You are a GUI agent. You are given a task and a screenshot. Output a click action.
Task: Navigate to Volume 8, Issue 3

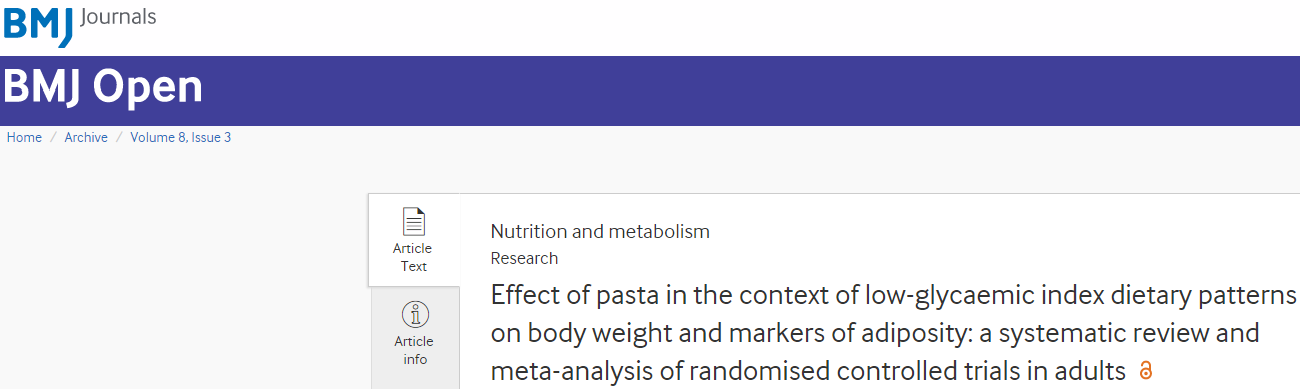coord(181,137)
